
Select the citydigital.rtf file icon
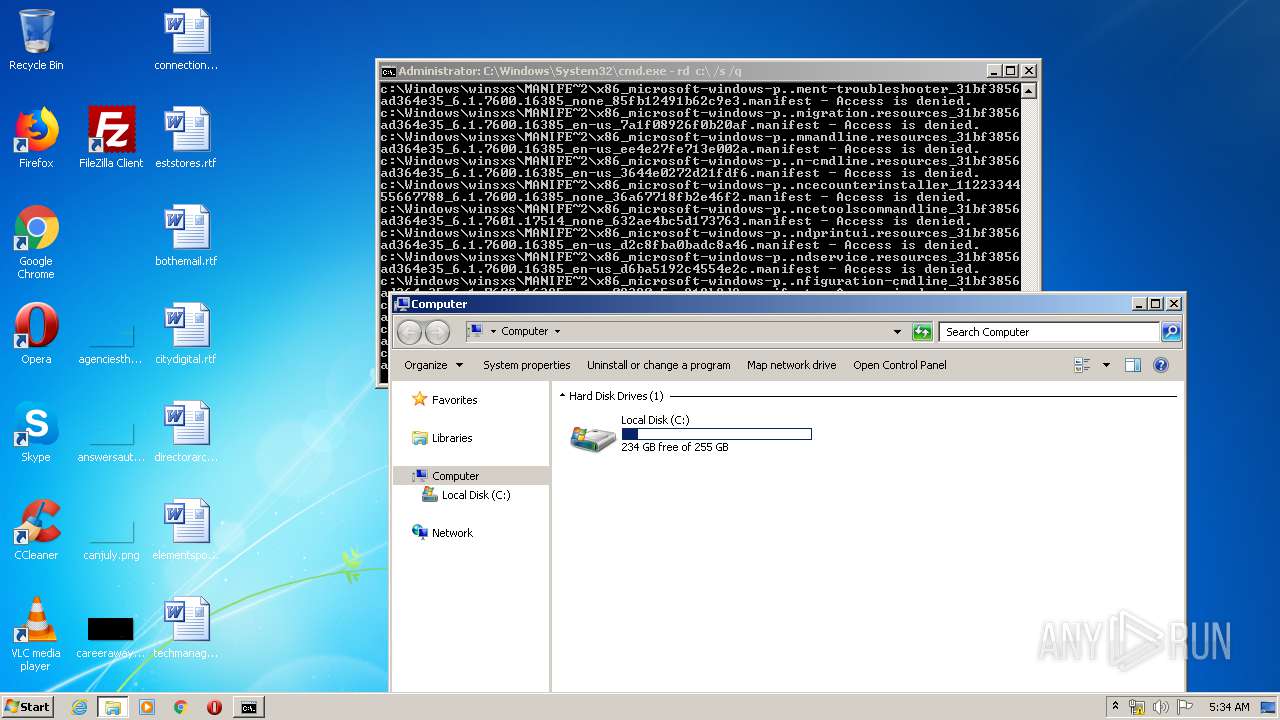click(x=186, y=334)
